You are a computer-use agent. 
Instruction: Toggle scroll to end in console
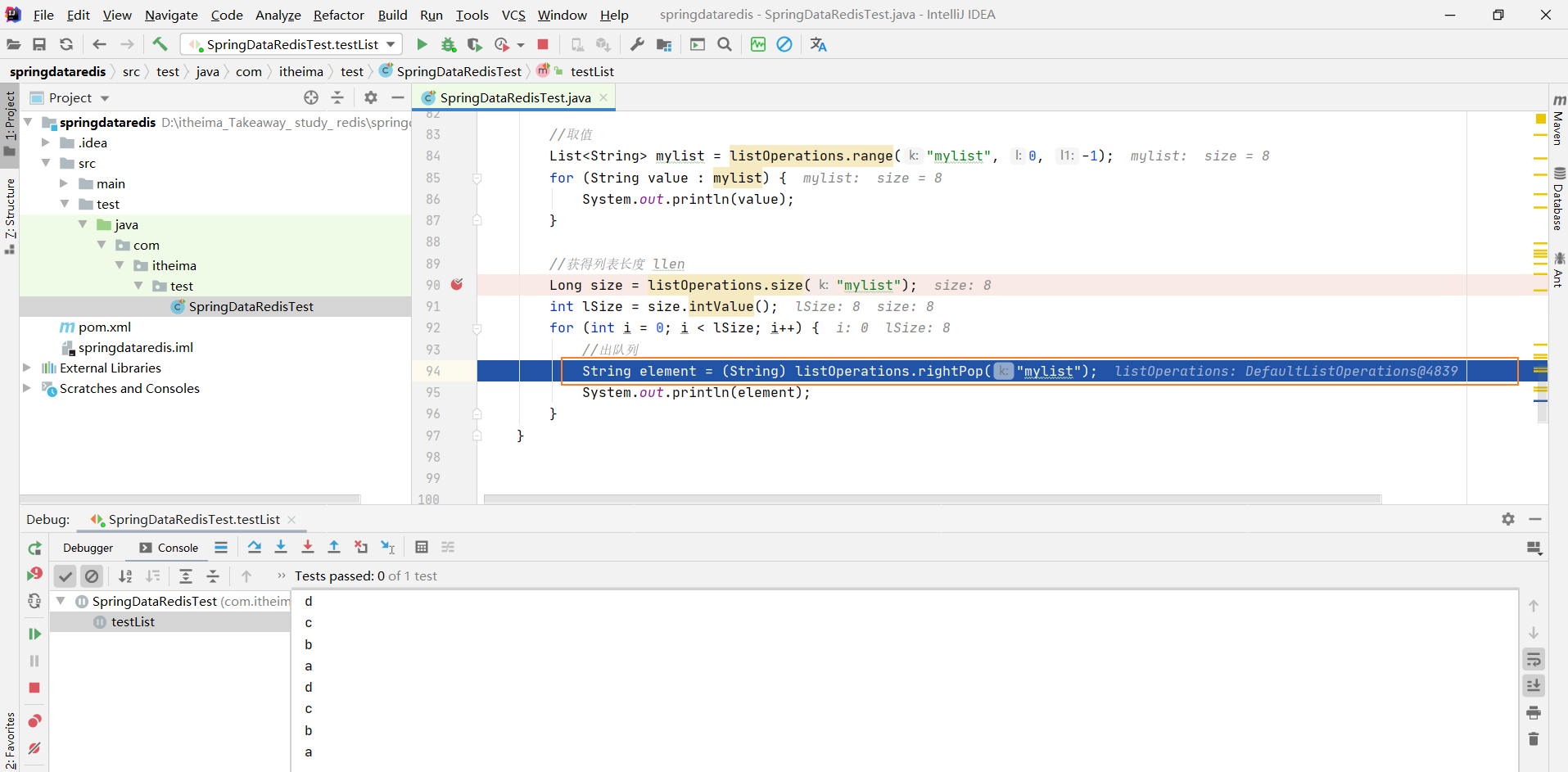pos(1534,685)
